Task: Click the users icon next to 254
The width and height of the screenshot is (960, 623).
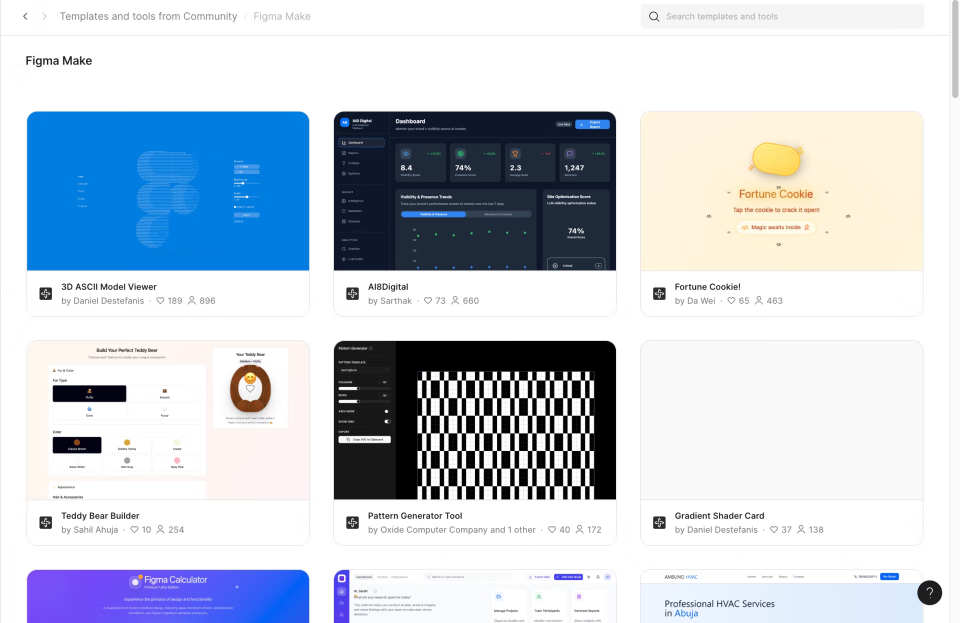Action: pos(160,529)
